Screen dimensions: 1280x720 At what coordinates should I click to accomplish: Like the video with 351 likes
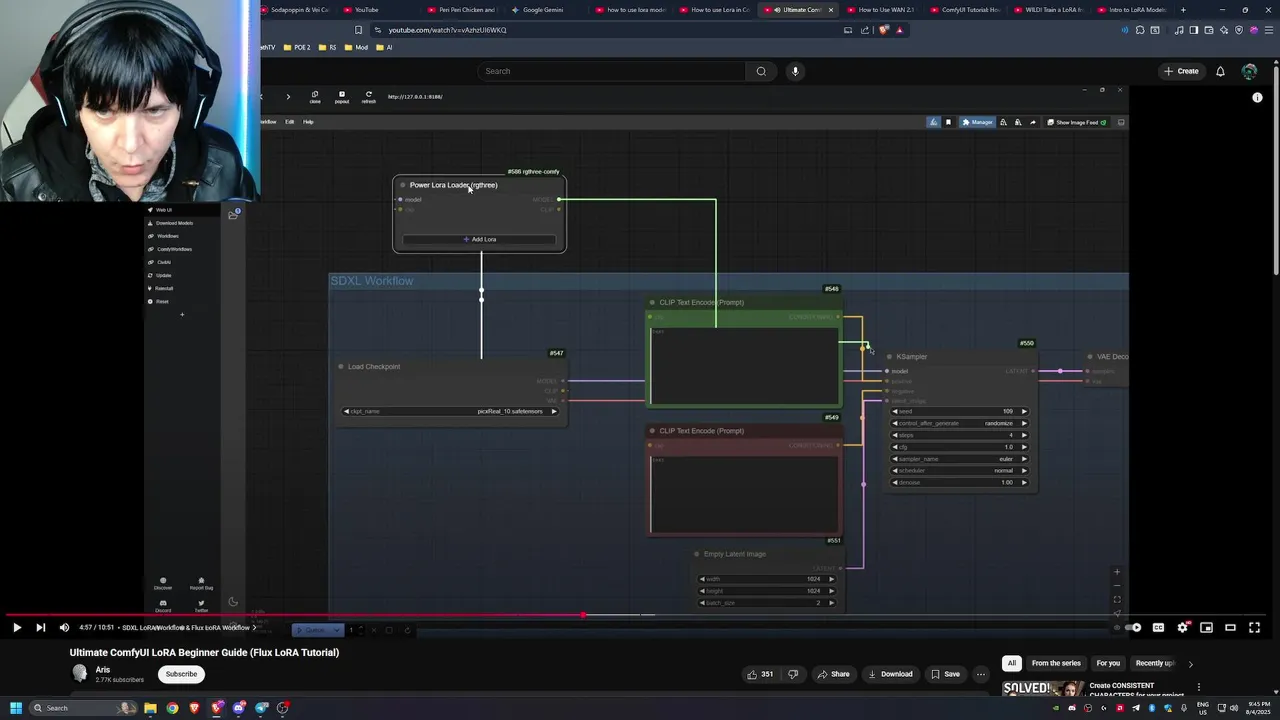click(760, 674)
